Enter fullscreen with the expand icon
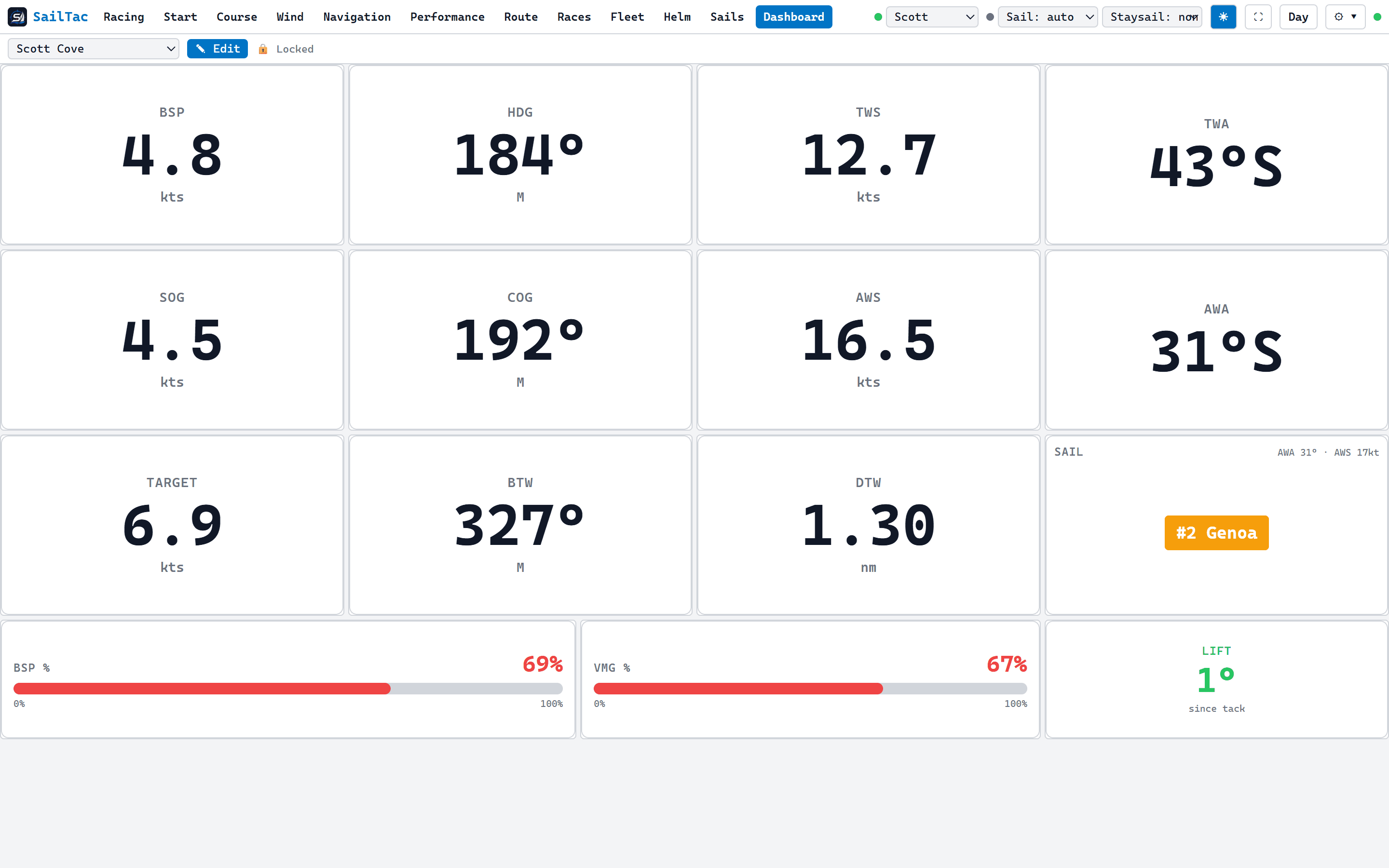 pyautogui.click(x=1258, y=17)
